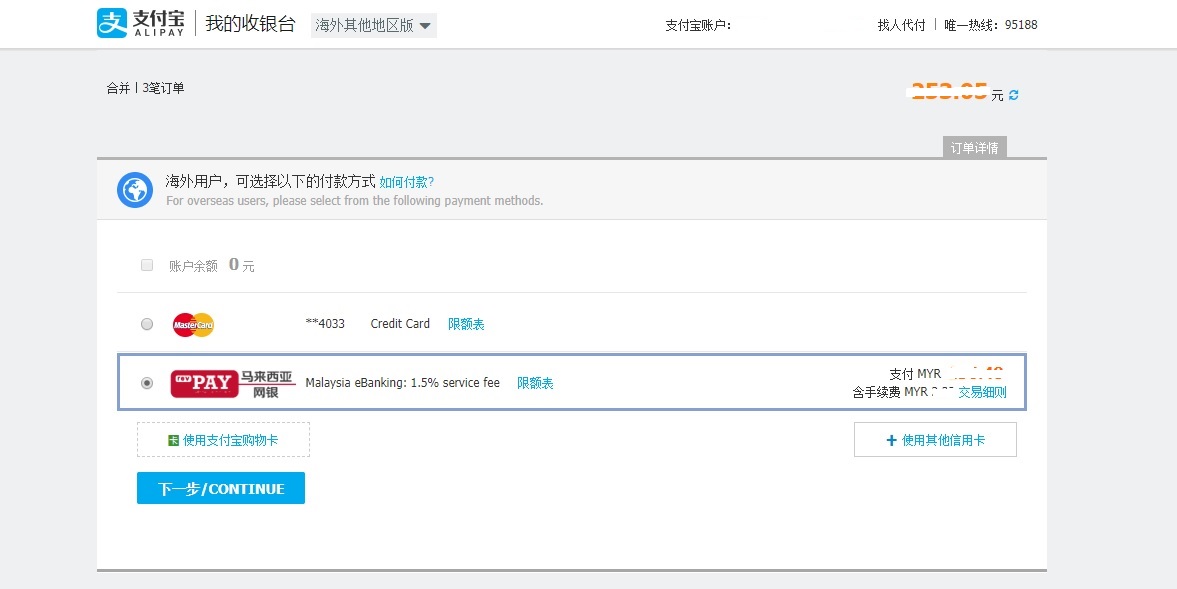Click the green shopping card icon
The image size is (1177, 589).
(x=174, y=440)
